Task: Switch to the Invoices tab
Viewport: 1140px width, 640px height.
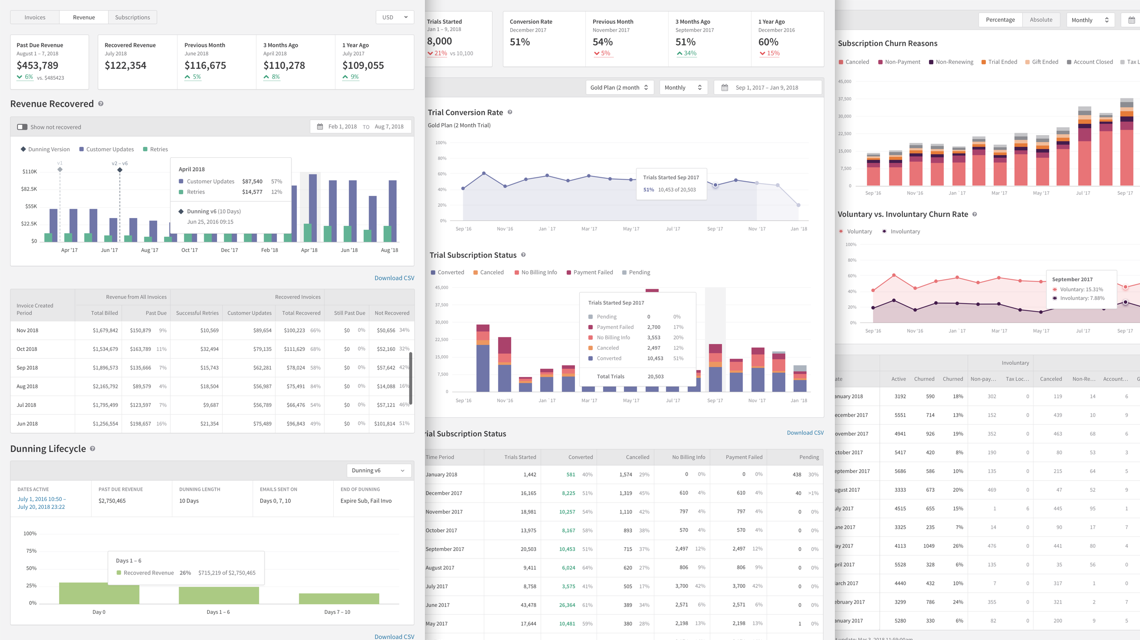Action: coord(35,17)
